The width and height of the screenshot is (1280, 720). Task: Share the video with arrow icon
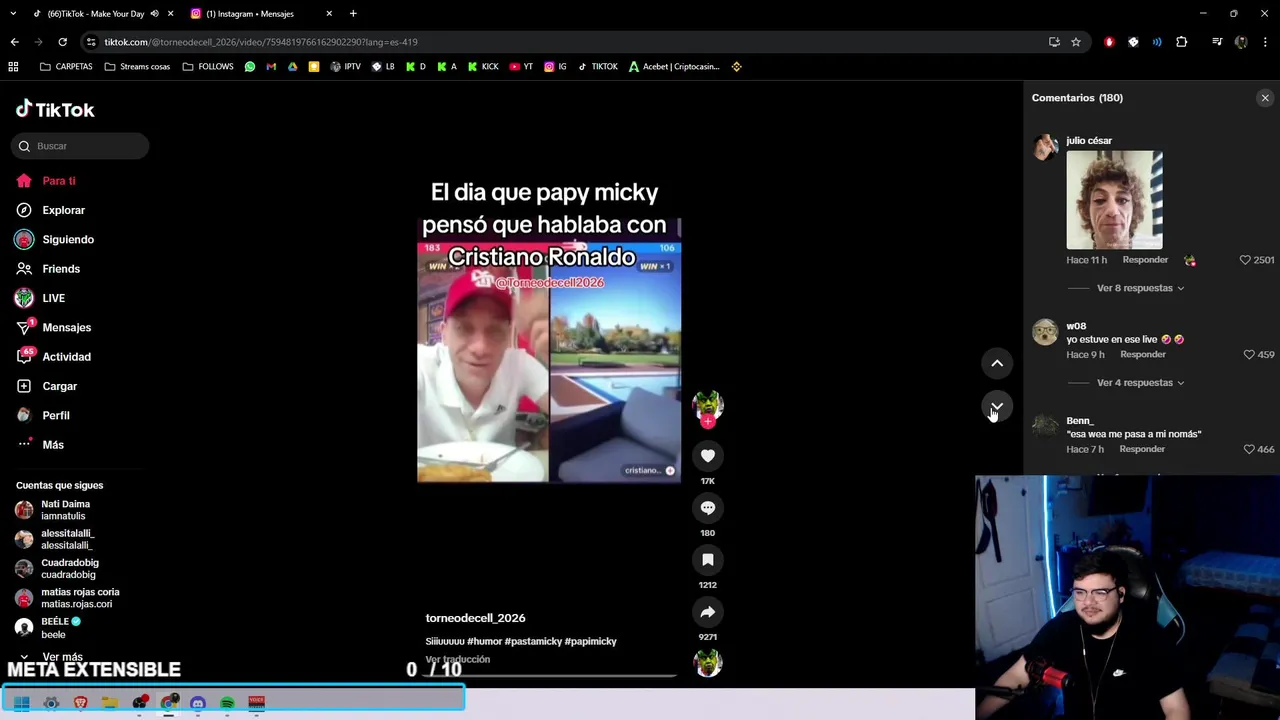point(707,612)
